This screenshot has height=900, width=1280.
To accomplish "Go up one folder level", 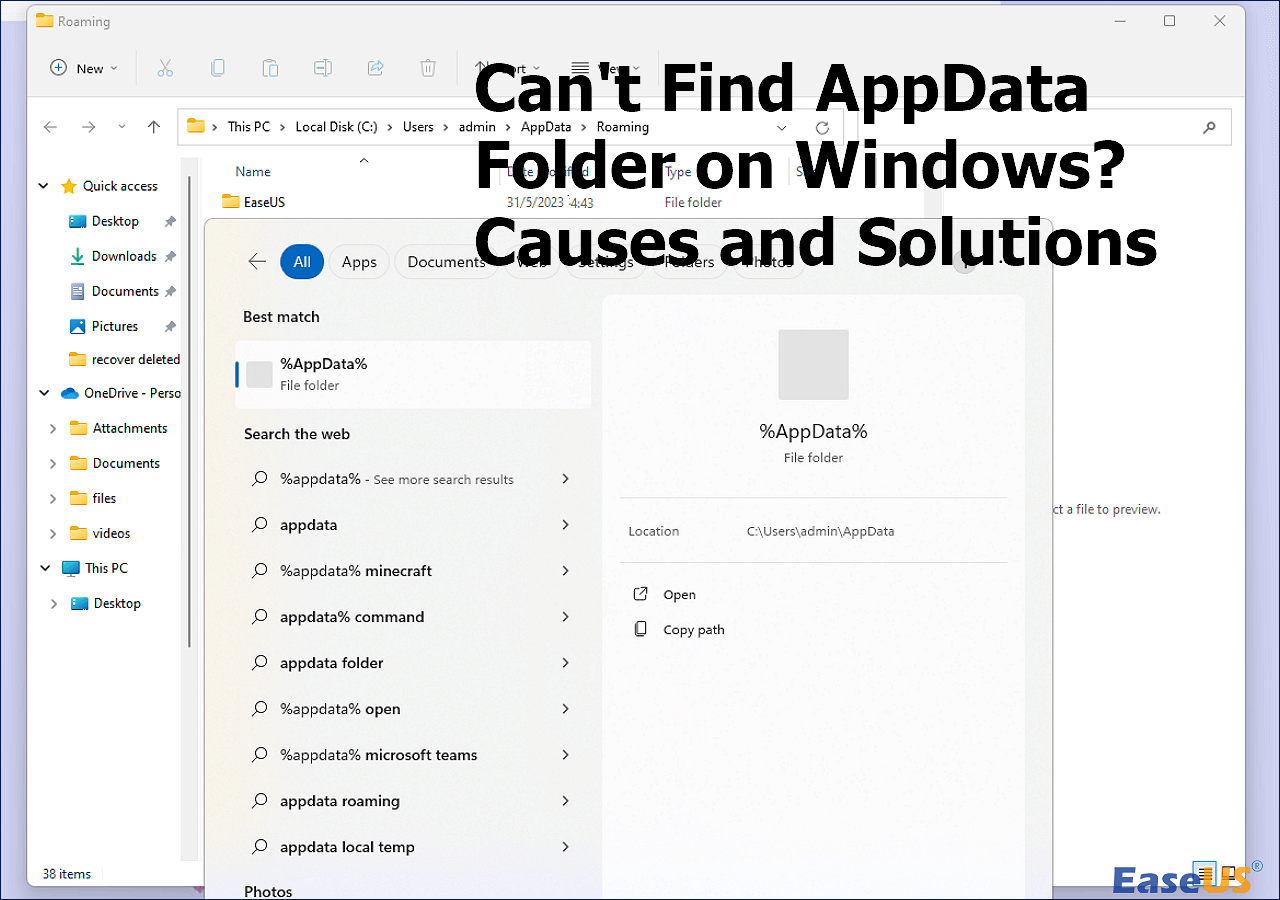I will (x=153, y=127).
